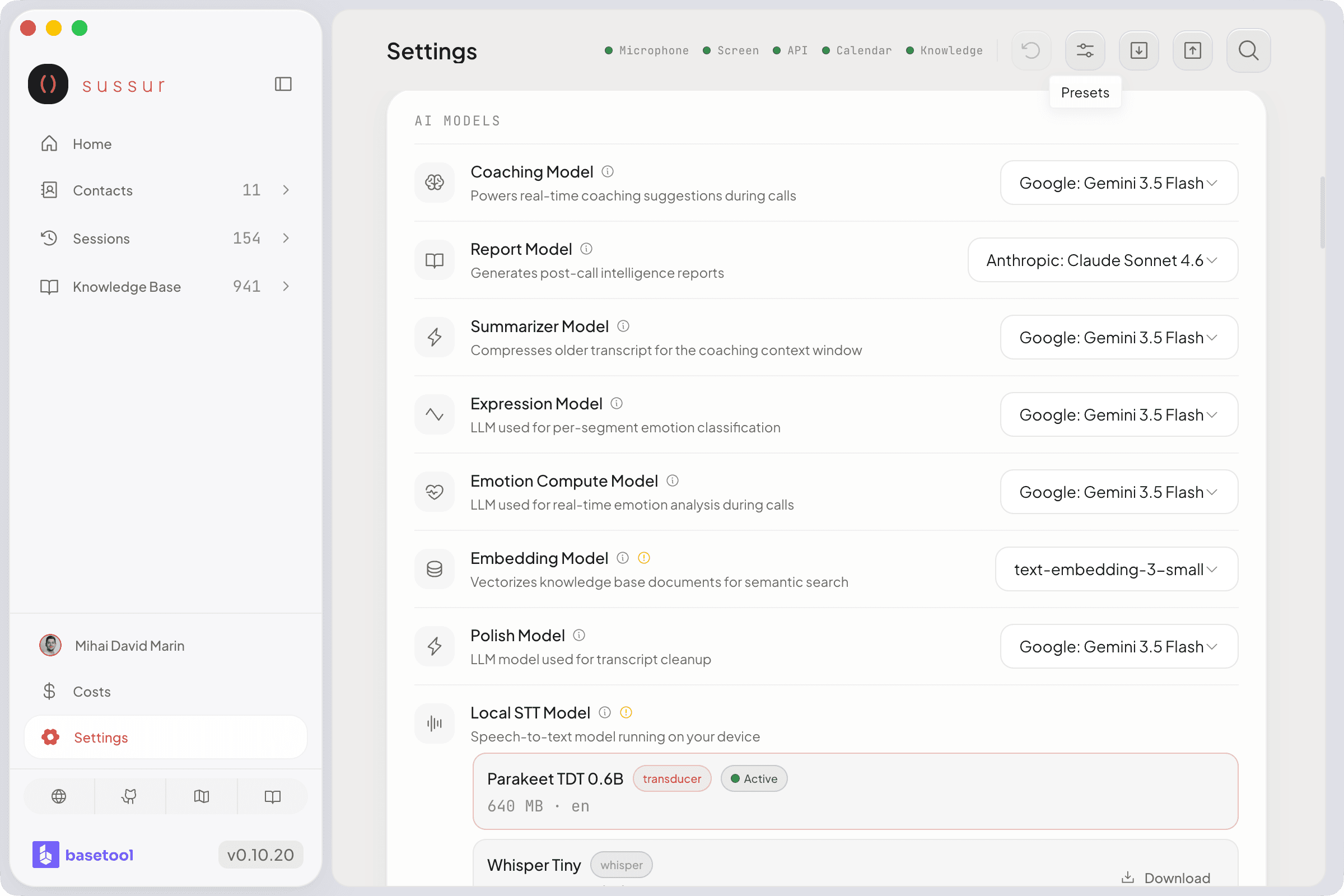Click info icon next to Summarizer Model
Screen dimensions: 1344x896
click(x=623, y=326)
